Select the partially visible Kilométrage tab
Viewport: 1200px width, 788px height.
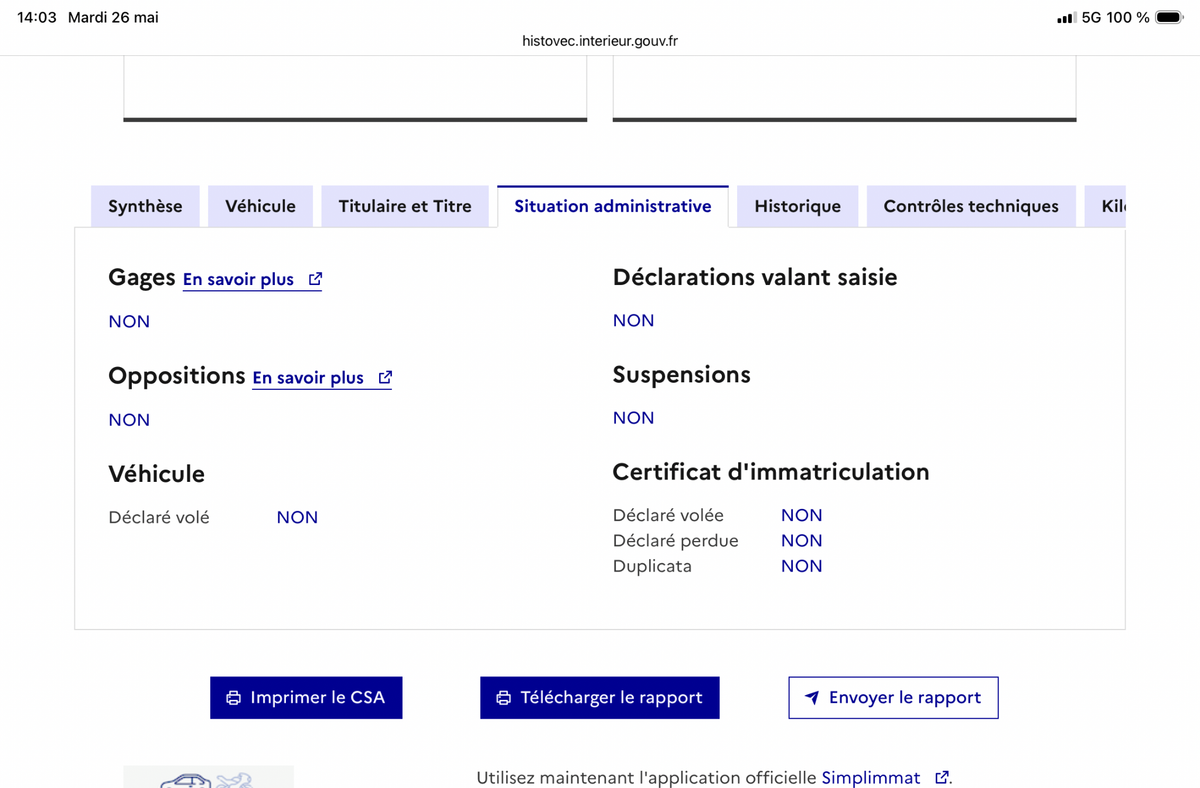pos(1106,206)
